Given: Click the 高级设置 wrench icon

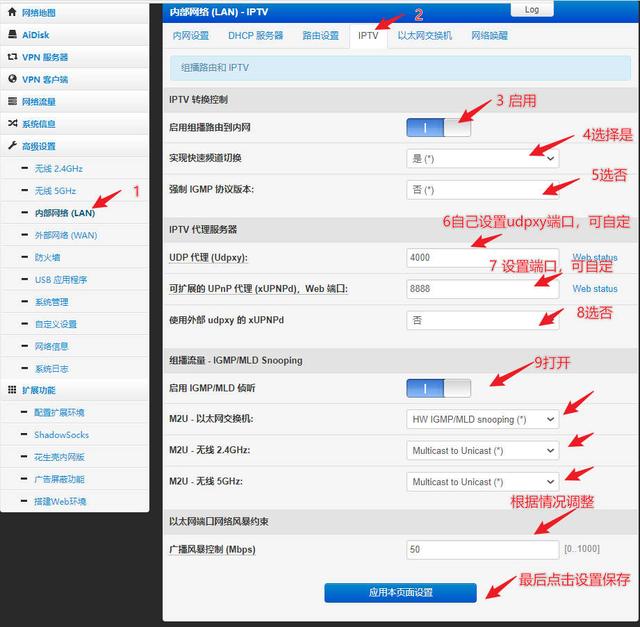Looking at the screenshot, I should (13, 146).
